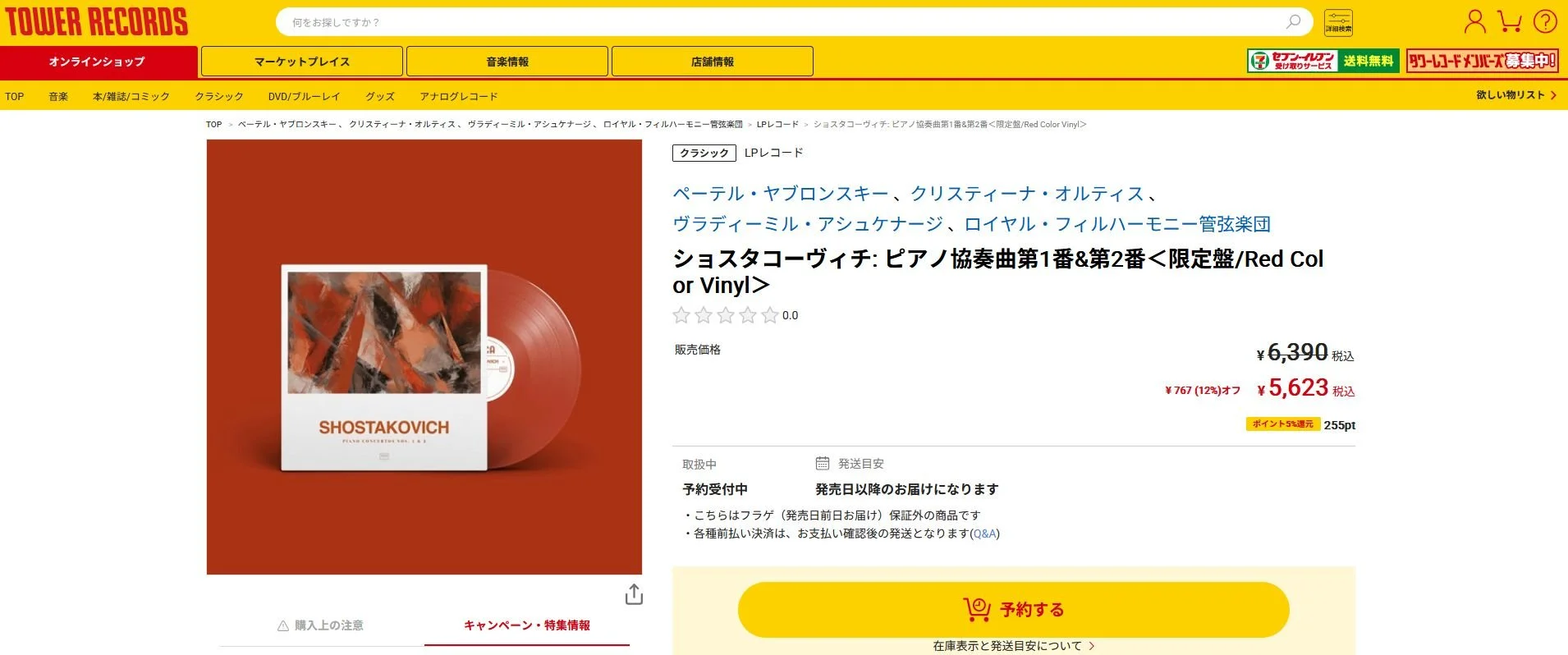
Task: Click the Seven-Eleven free shipping banner
Action: (1323, 61)
